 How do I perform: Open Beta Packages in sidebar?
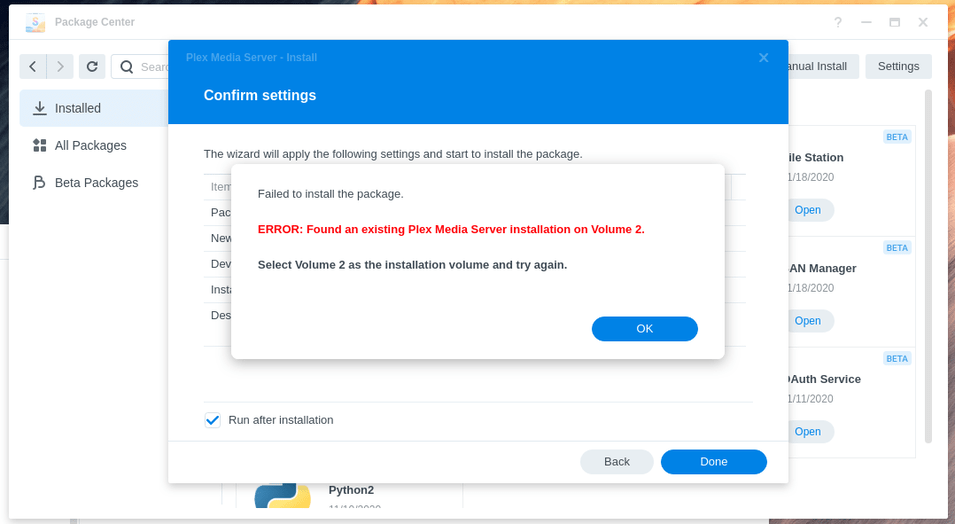[96, 183]
